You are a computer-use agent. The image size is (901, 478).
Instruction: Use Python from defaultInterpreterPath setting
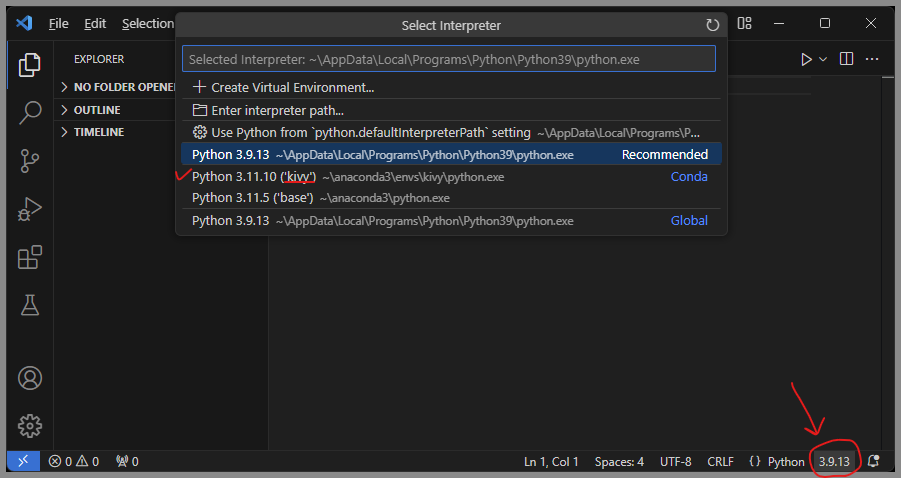[x=451, y=133]
